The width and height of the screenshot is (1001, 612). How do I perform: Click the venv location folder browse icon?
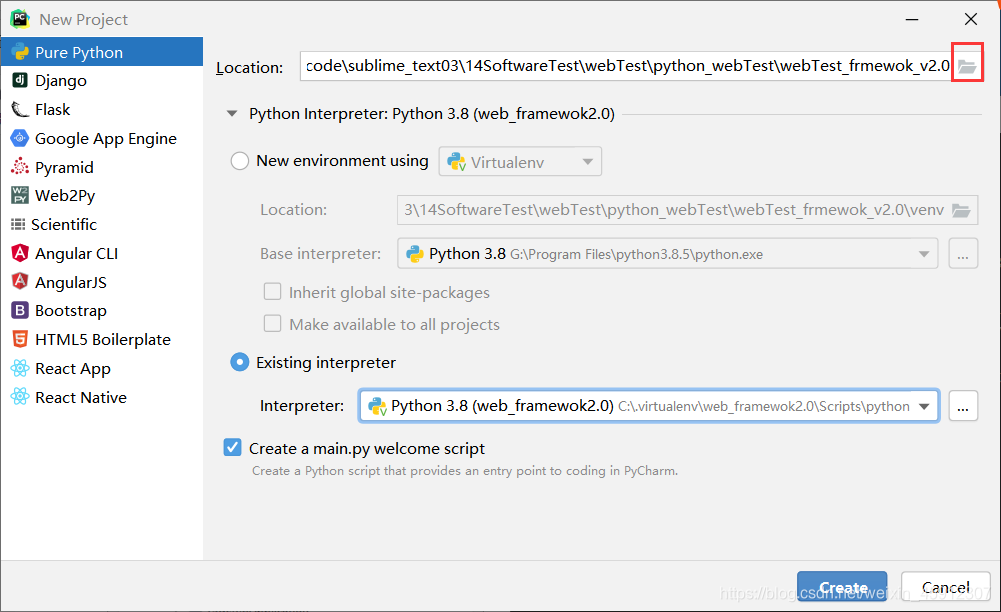(961, 210)
